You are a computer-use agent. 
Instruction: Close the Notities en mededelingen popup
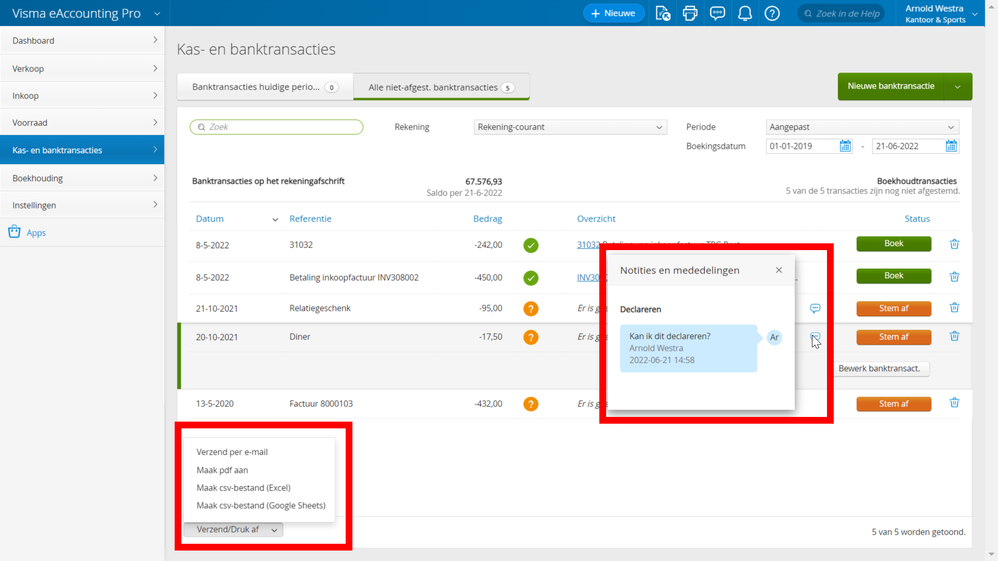click(x=779, y=270)
